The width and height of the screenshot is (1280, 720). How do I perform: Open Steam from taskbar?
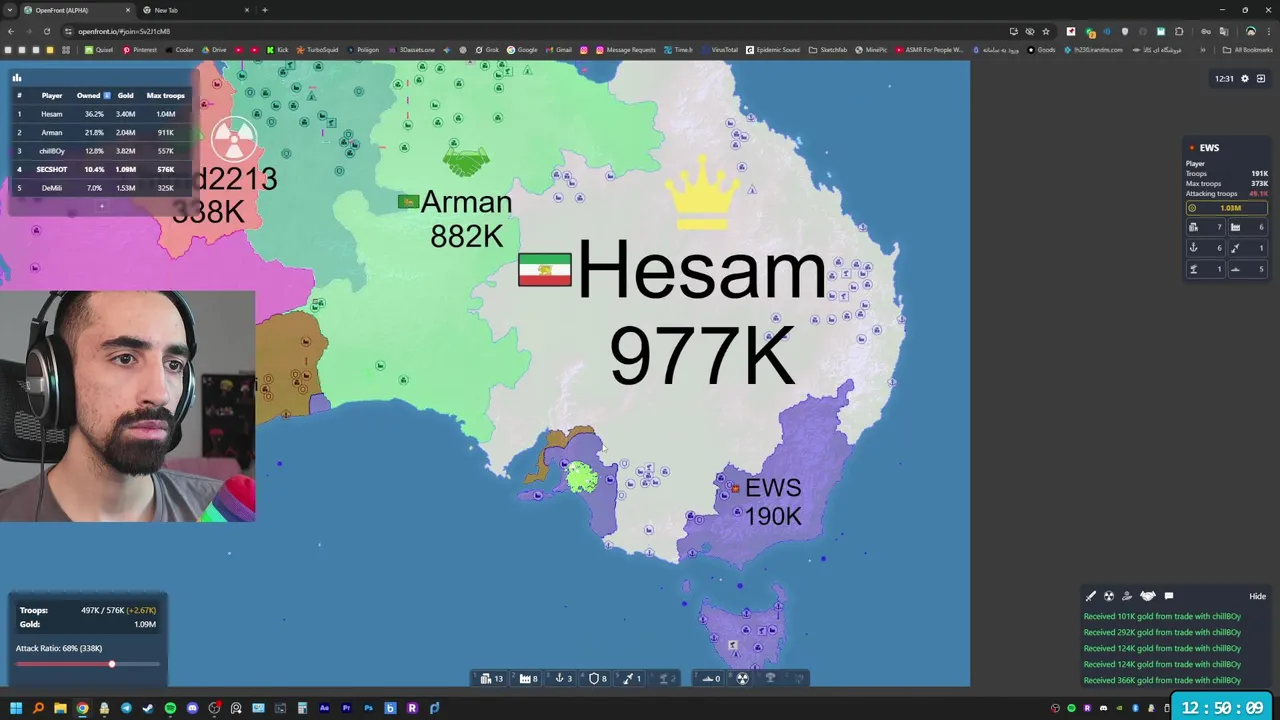148,708
